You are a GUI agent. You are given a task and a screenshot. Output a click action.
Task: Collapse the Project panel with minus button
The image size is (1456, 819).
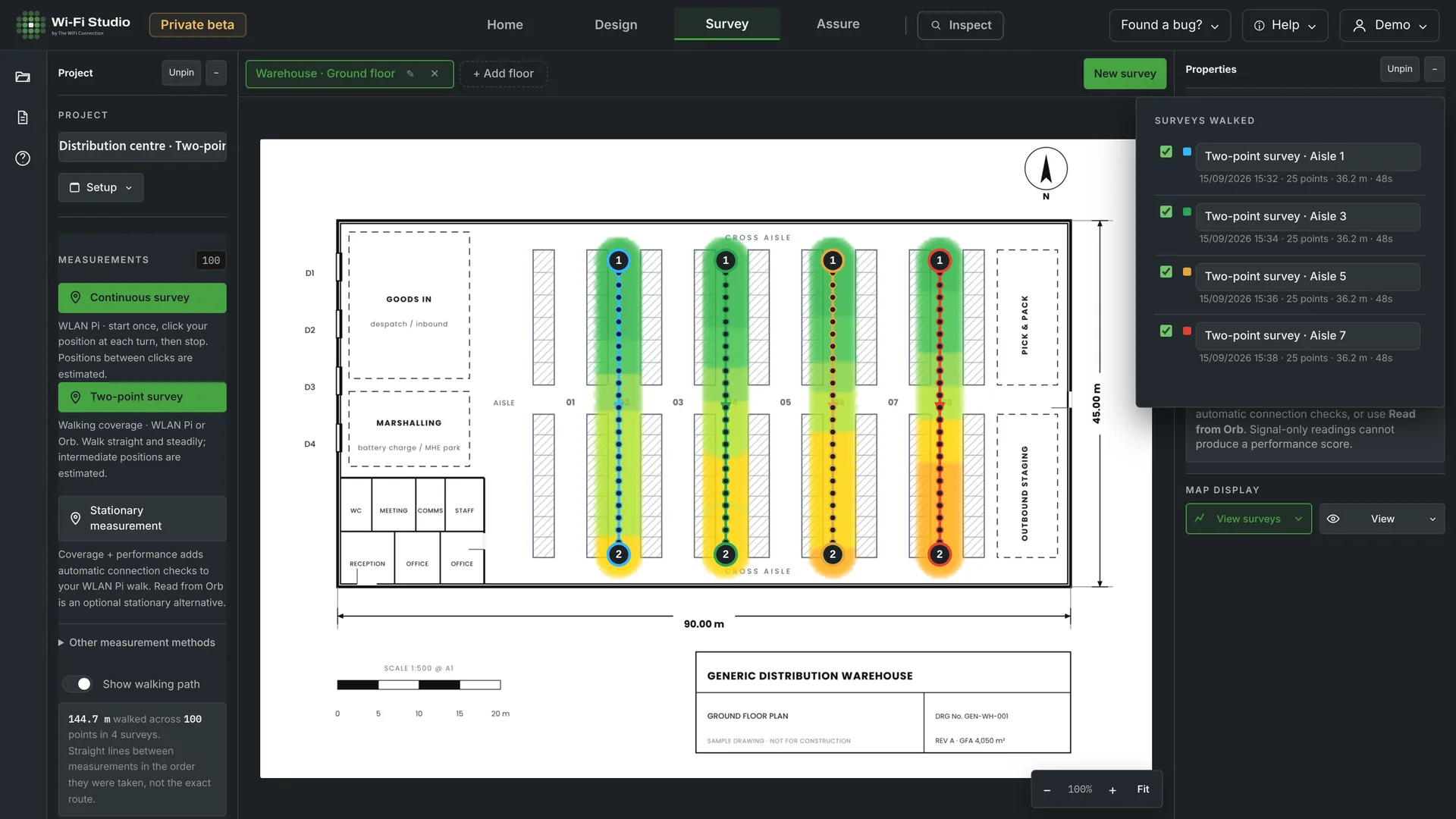tap(216, 73)
